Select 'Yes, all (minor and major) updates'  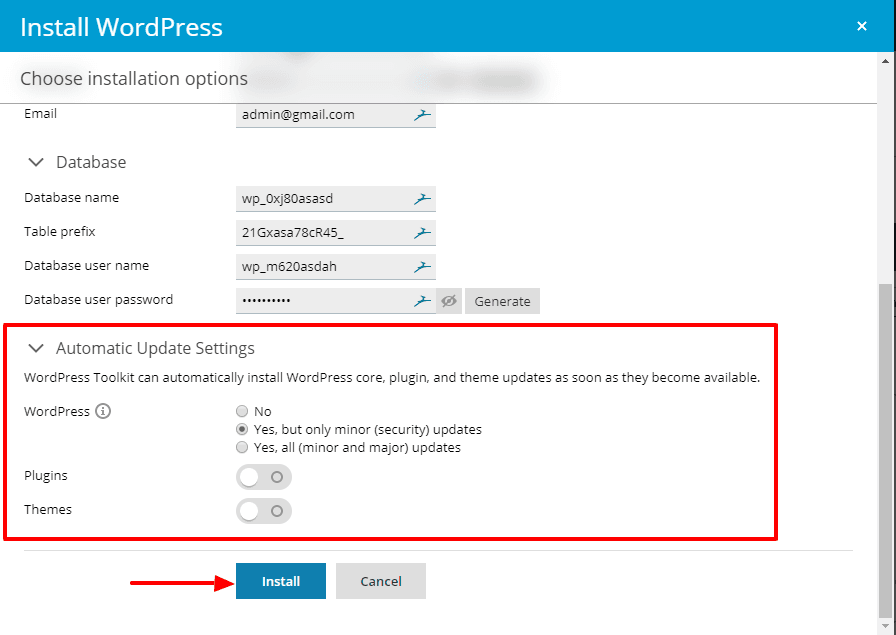pos(242,447)
